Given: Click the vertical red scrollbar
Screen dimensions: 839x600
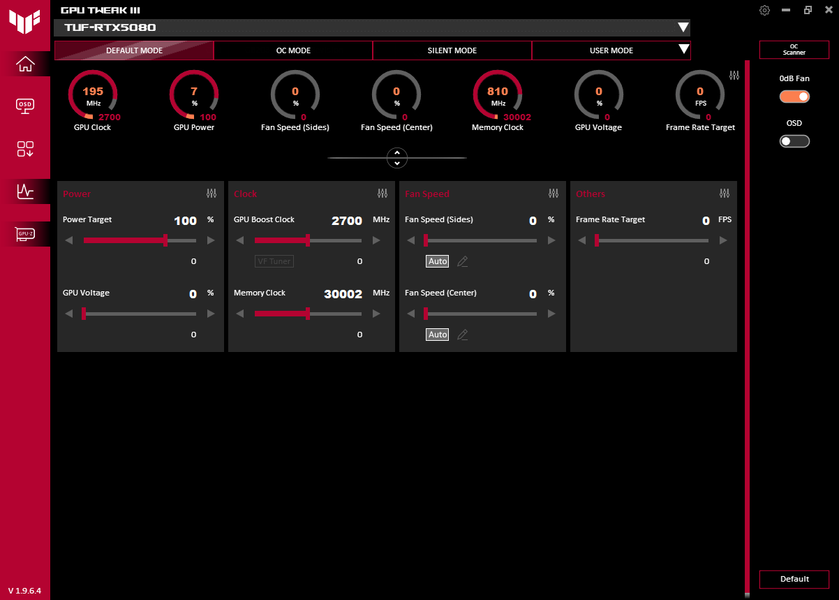Looking at the screenshot, I should 747,326.
